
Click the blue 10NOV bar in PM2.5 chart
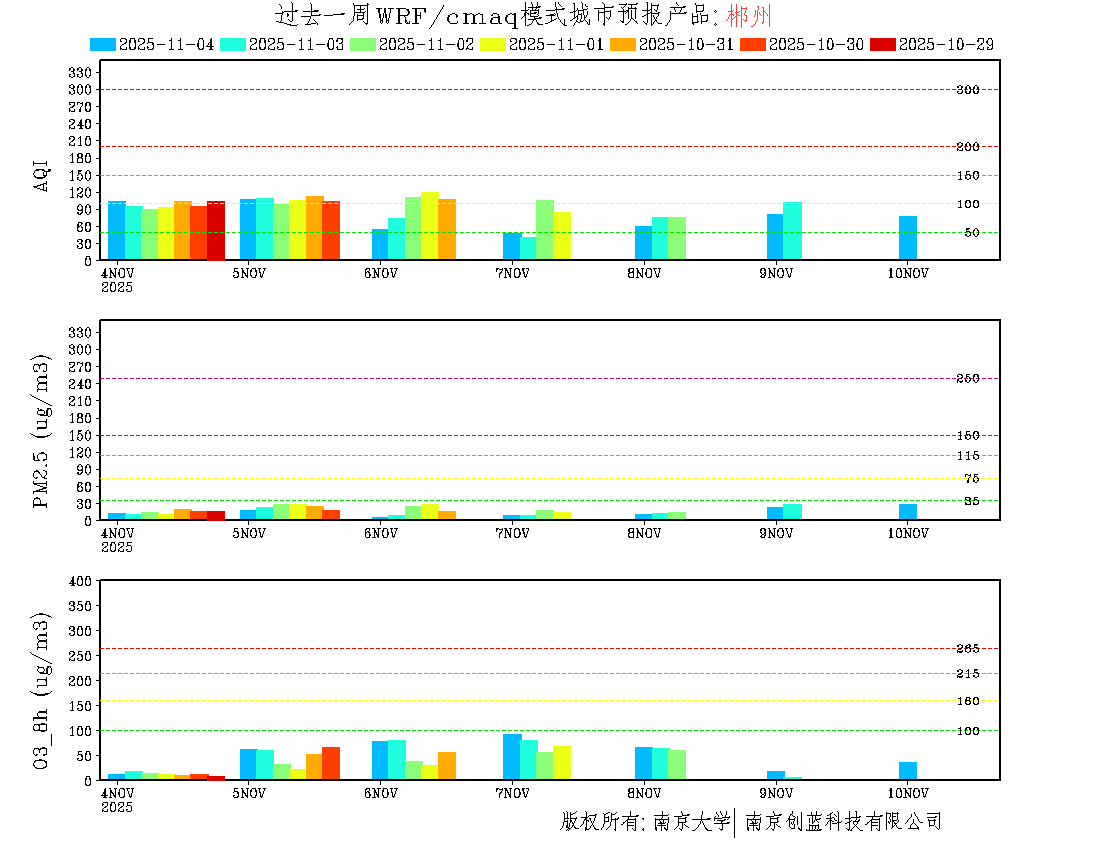click(907, 512)
